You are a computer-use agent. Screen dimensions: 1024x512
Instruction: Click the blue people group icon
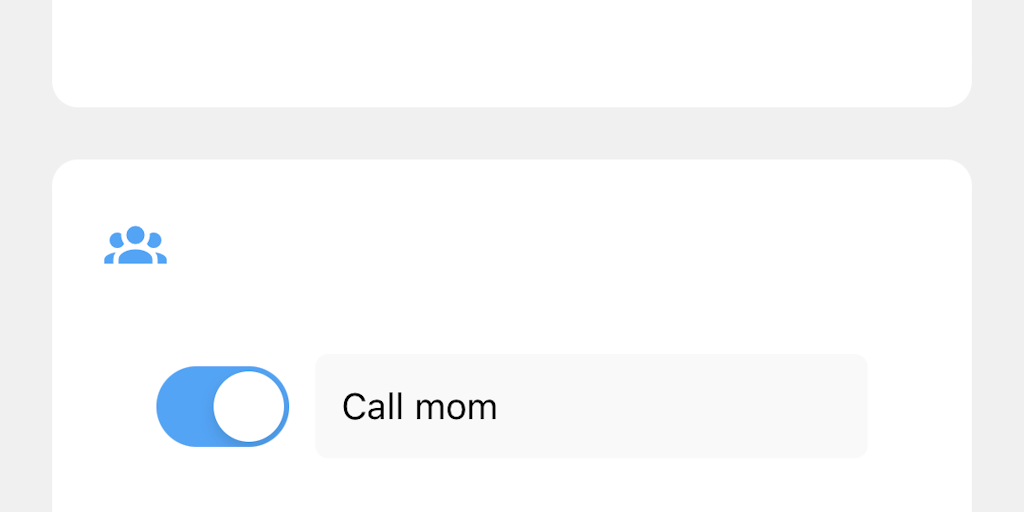pos(135,246)
